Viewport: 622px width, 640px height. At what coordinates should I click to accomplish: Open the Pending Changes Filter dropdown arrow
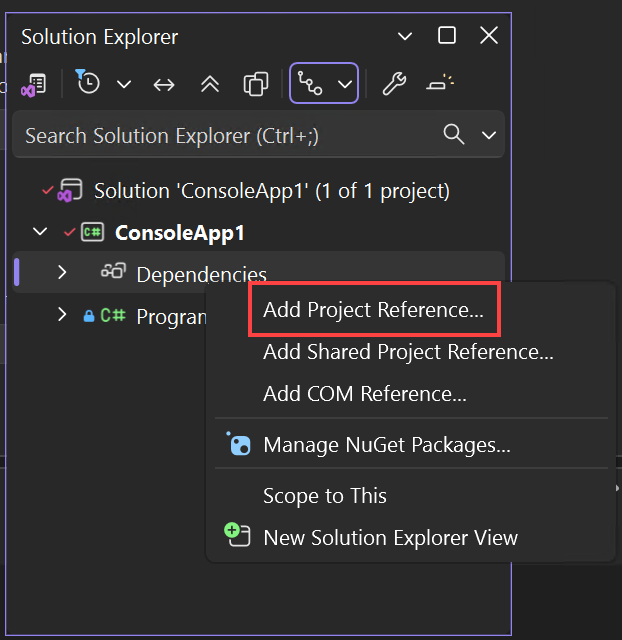tap(124, 84)
